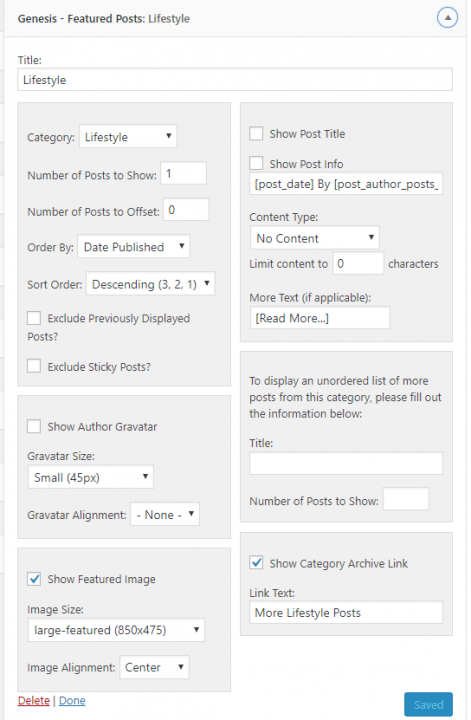Click the Number of Posts to Offset field

pyautogui.click(x=186, y=210)
